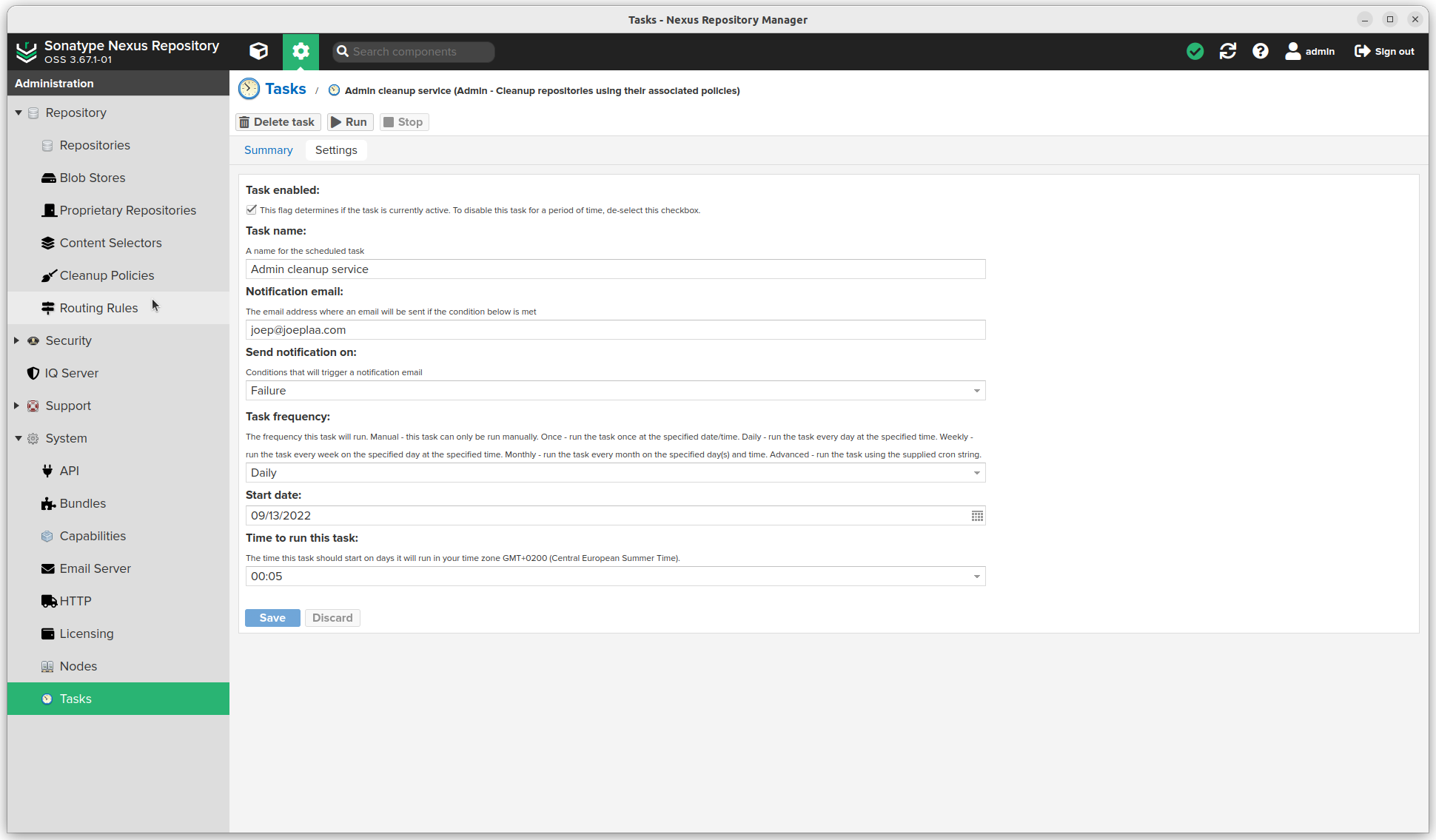This screenshot has width=1436, height=840.
Task: Click the Start date text field
Action: point(607,516)
